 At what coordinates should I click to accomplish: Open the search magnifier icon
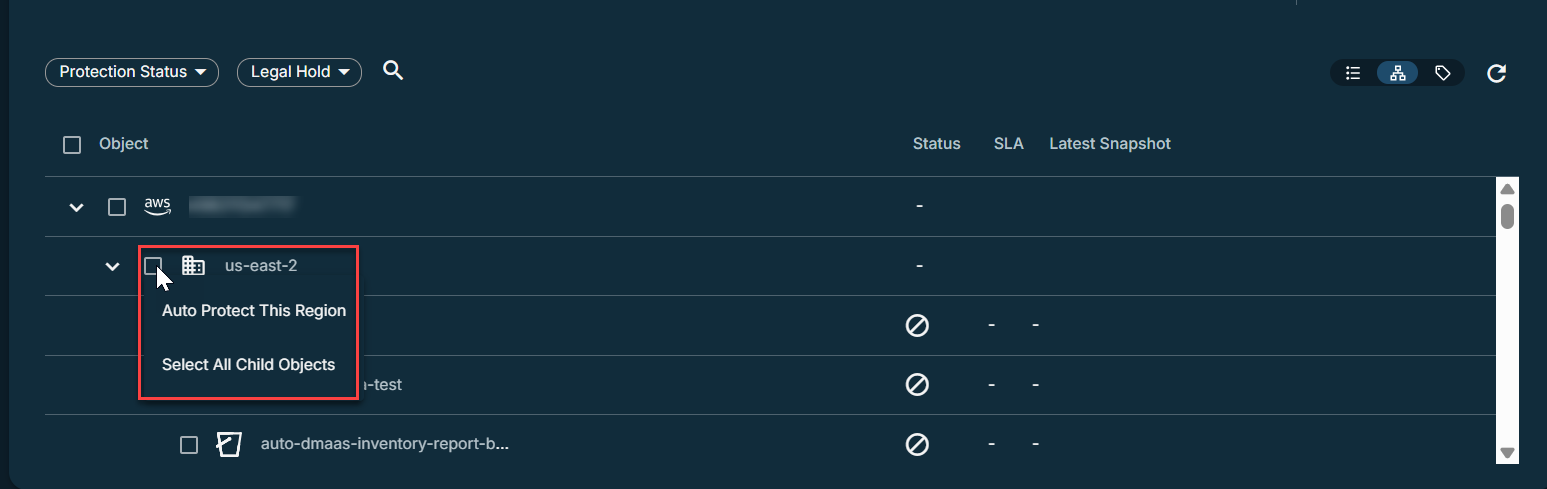tap(393, 71)
